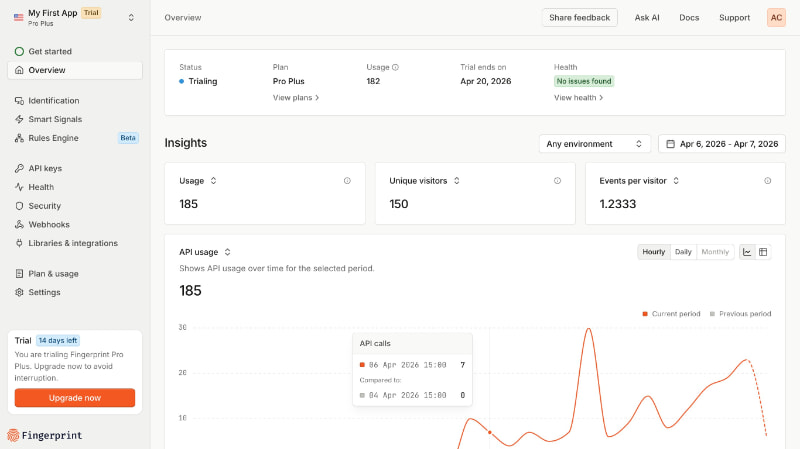Open the API usage chart selector
The width and height of the screenshot is (800, 449).
tap(205, 252)
